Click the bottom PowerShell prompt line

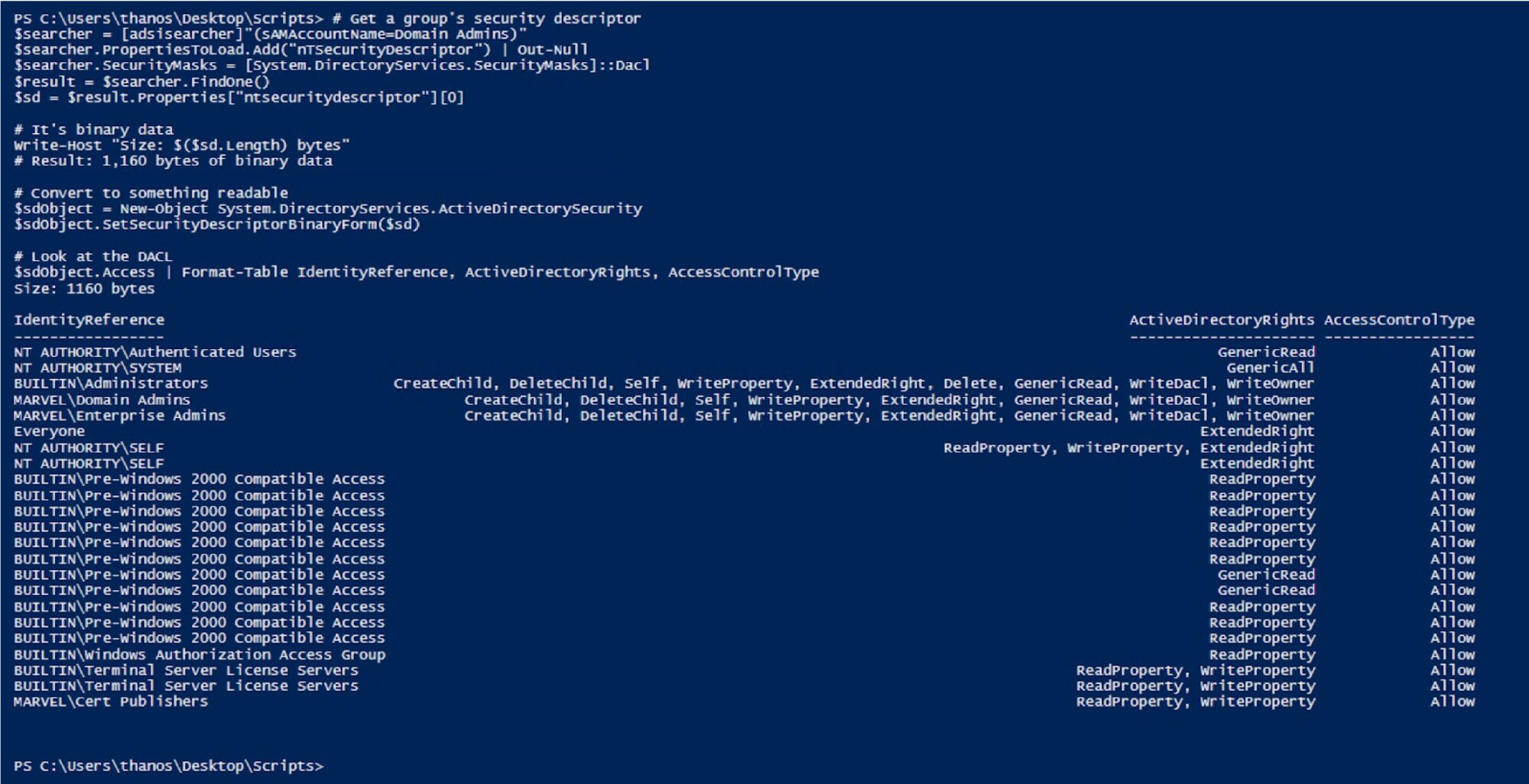(x=168, y=766)
